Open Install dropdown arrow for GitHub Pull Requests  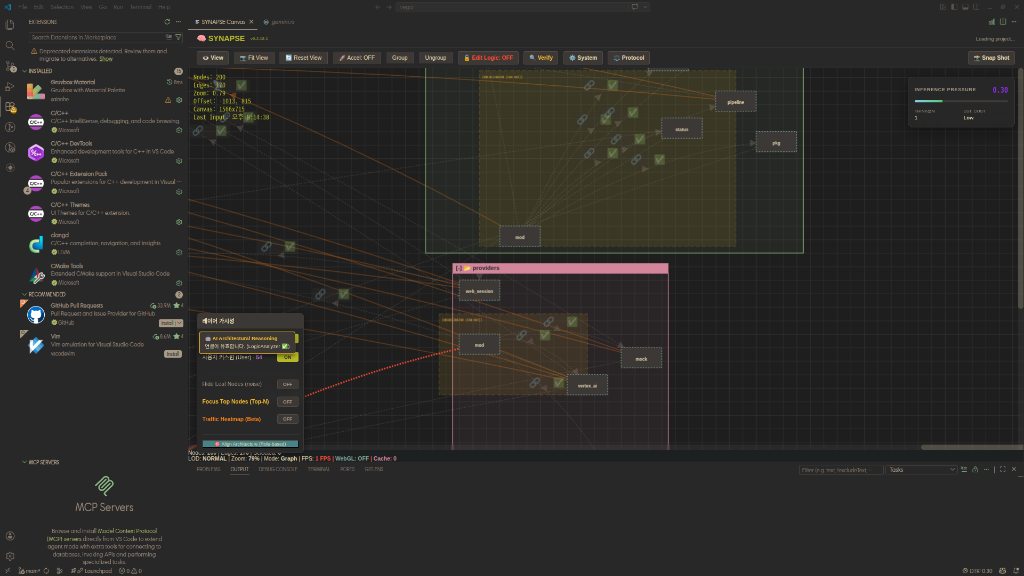(180, 323)
